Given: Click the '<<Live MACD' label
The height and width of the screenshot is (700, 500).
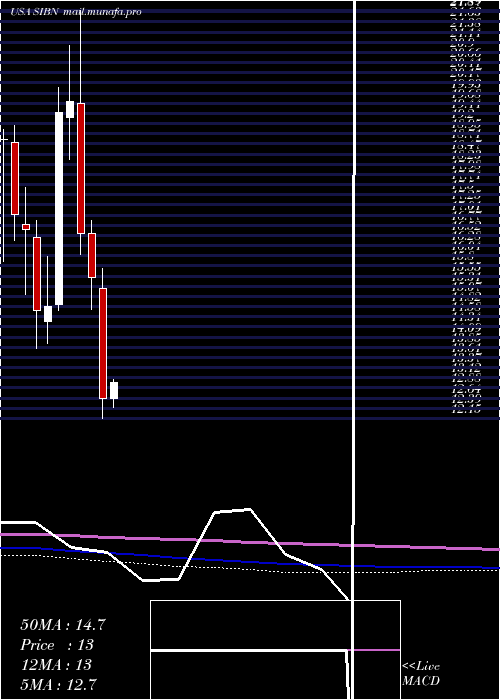Looking at the screenshot, I should click(x=421, y=674).
